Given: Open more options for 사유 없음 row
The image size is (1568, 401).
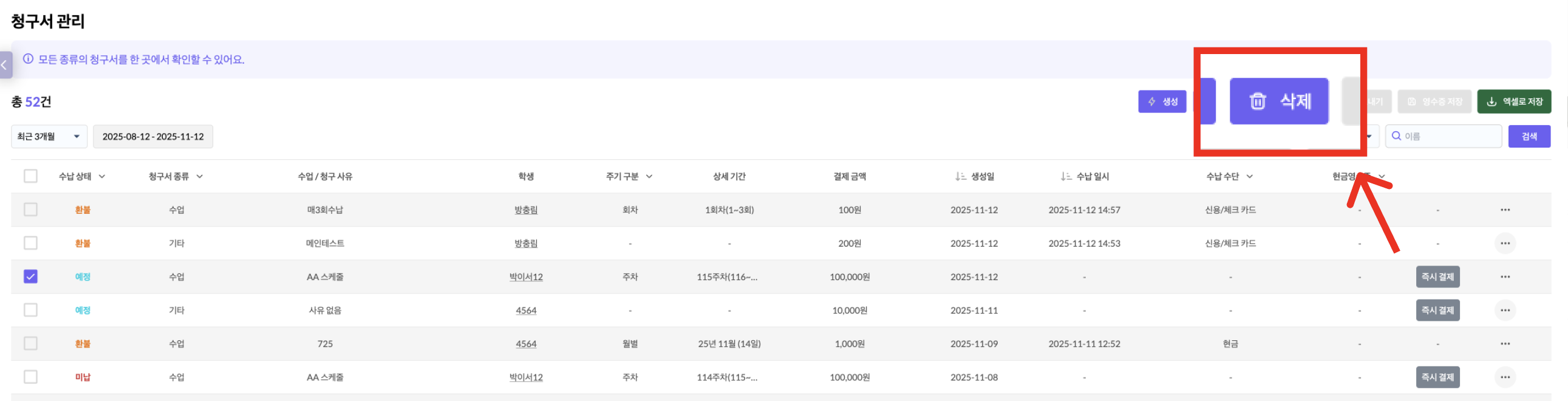Looking at the screenshot, I should 1505,310.
